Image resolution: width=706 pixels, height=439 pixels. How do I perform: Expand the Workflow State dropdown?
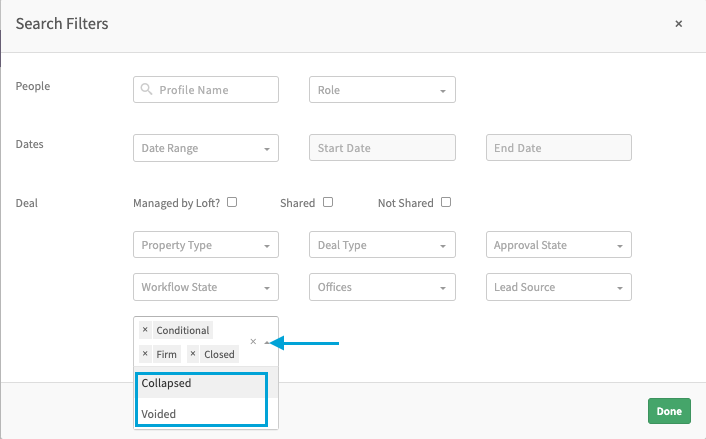coord(205,287)
